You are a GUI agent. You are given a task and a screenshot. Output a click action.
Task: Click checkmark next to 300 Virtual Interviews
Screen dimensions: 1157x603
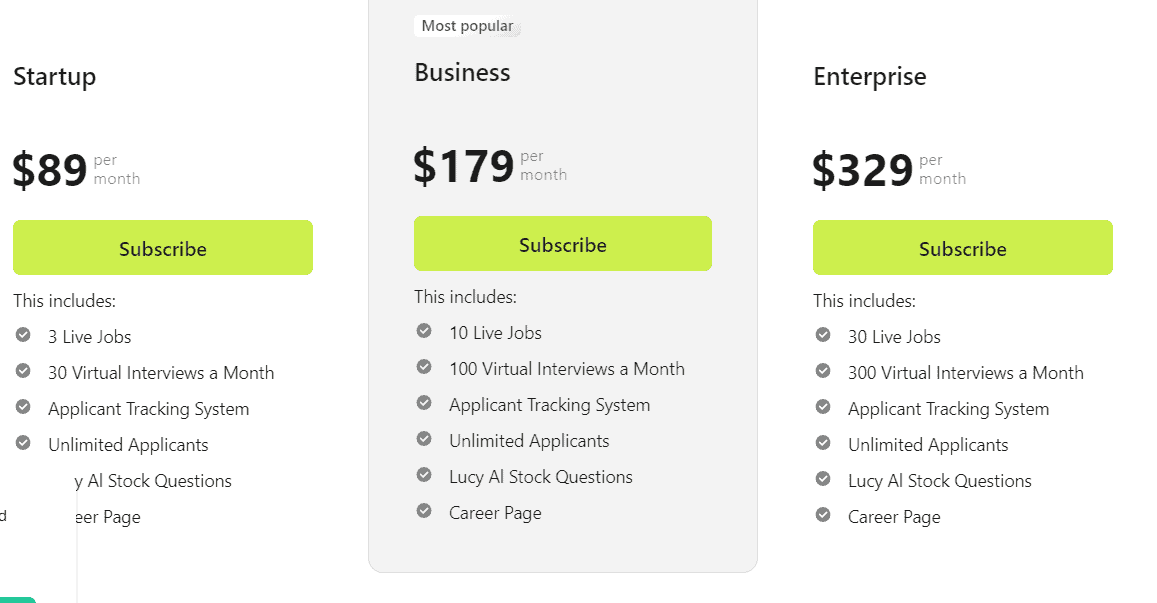point(823,371)
